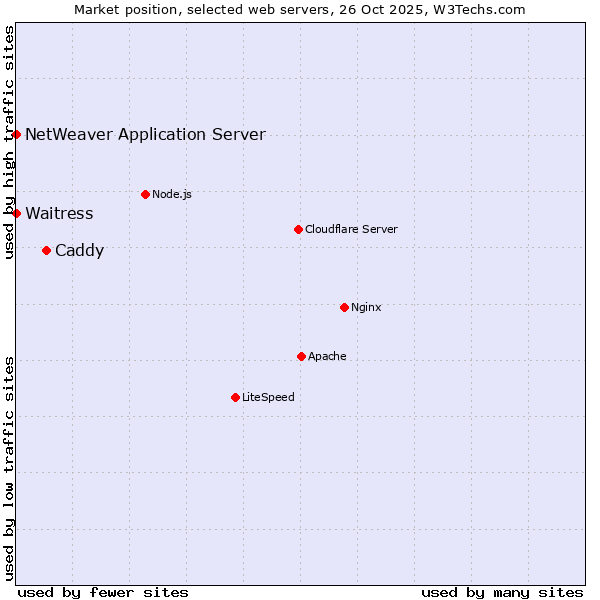Click the 'used by fewer sites' axis label
Image resolution: width=600 pixels, height=600 pixels.
tap(103, 592)
